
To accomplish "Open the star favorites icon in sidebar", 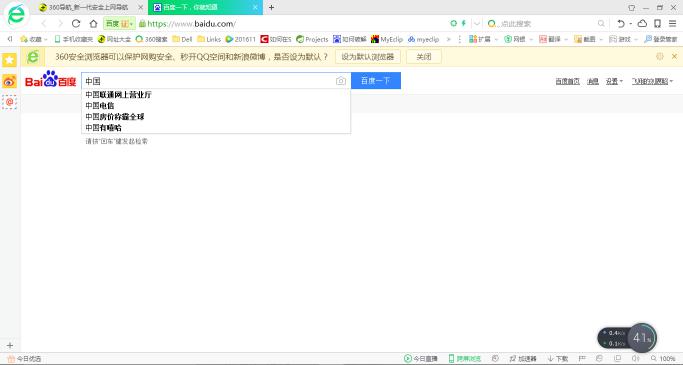I will coord(9,60).
